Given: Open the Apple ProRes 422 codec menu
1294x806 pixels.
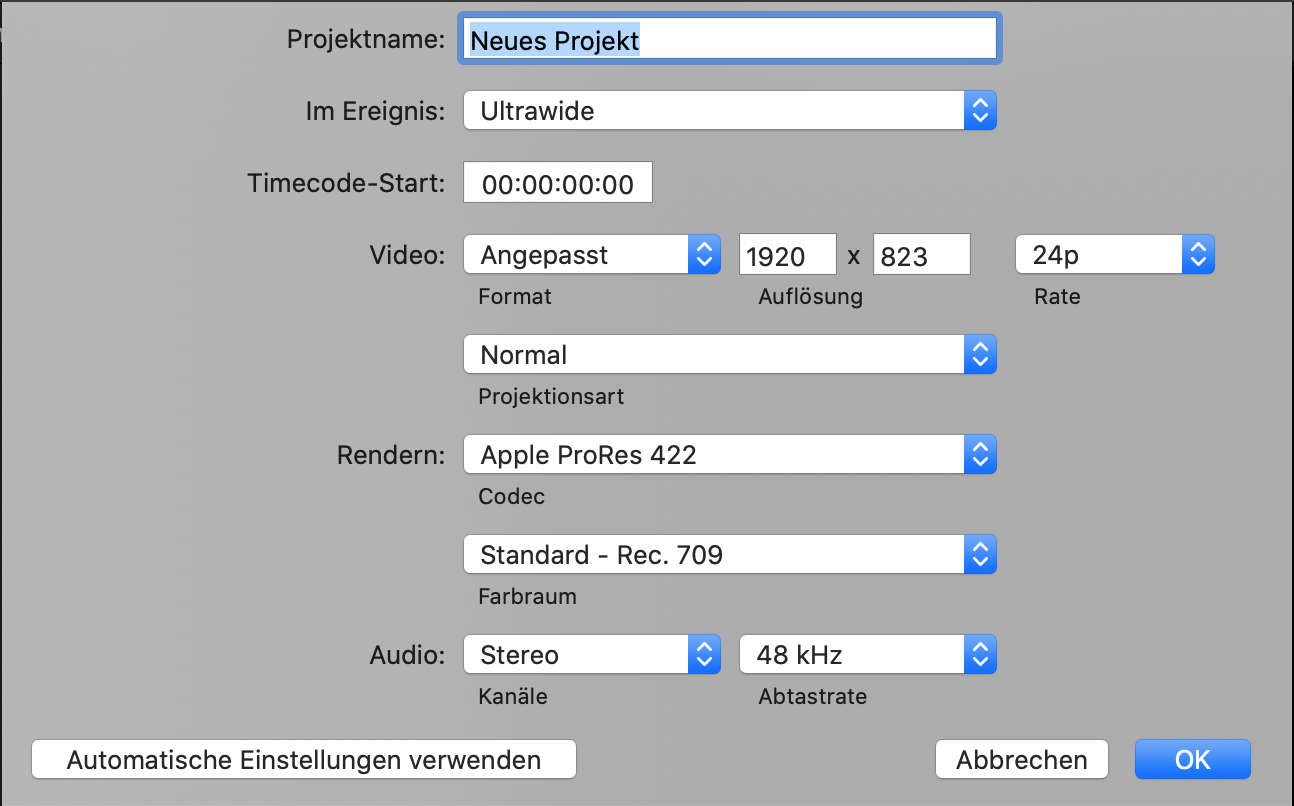Looking at the screenshot, I should (x=712, y=455).
